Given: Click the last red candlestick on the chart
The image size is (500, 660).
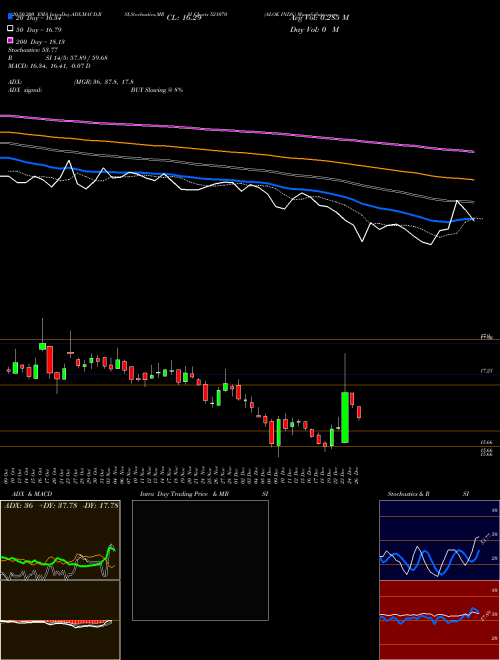Looking at the screenshot, I should [x=359, y=412].
